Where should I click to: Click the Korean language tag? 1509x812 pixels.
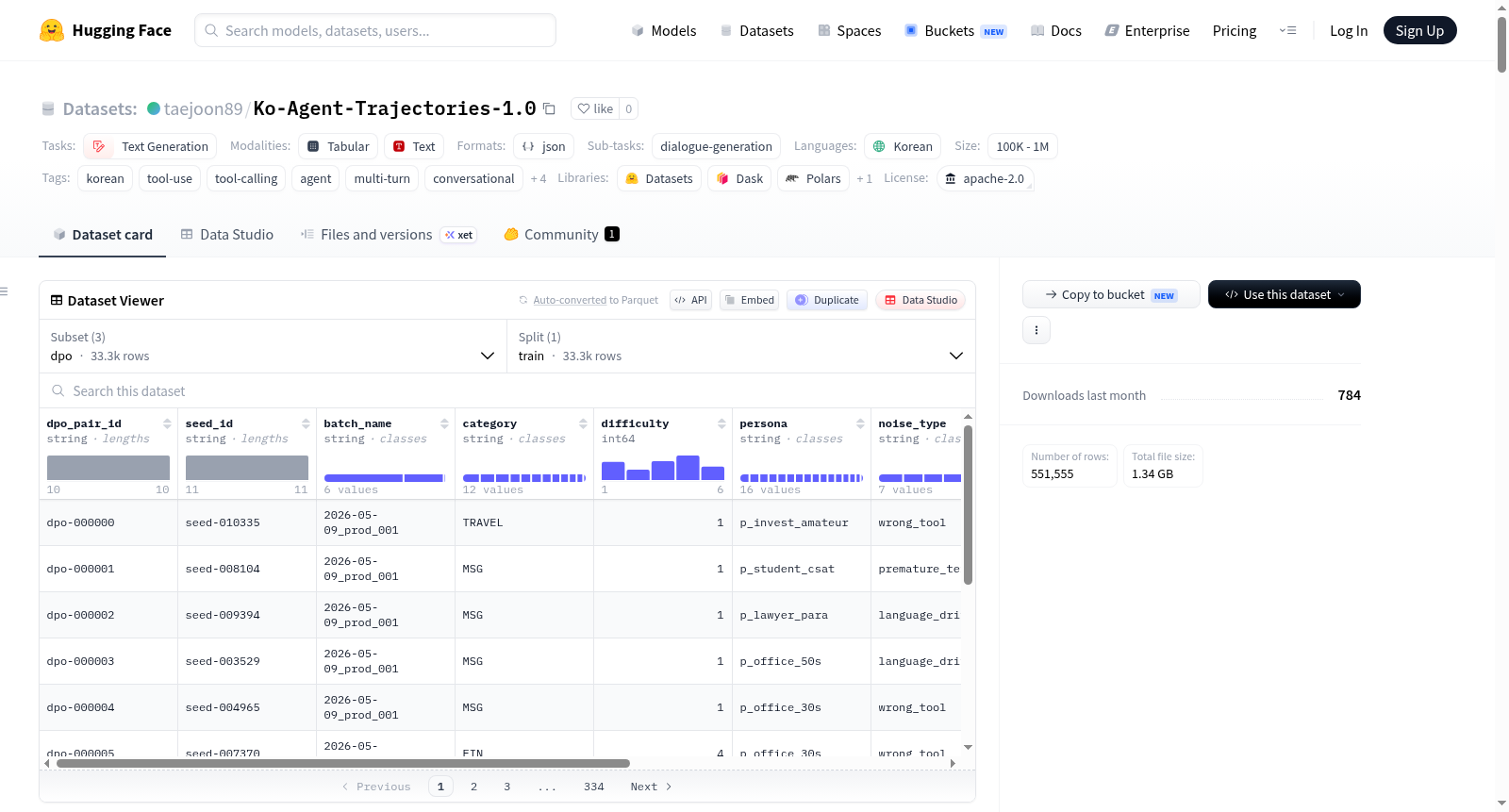tap(903, 146)
